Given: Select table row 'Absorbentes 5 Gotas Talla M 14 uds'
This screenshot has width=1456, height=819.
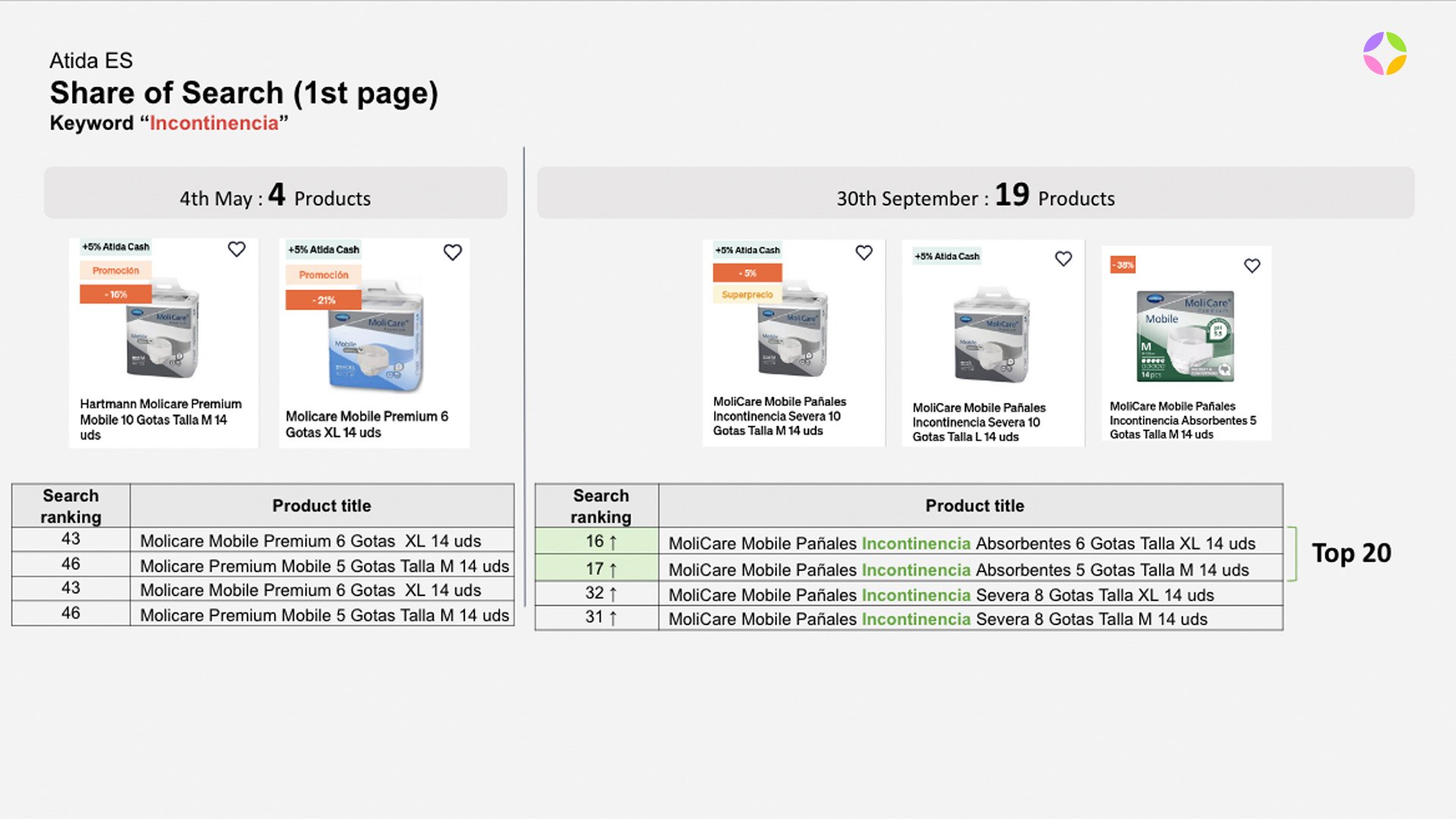Looking at the screenshot, I should click(908, 568).
